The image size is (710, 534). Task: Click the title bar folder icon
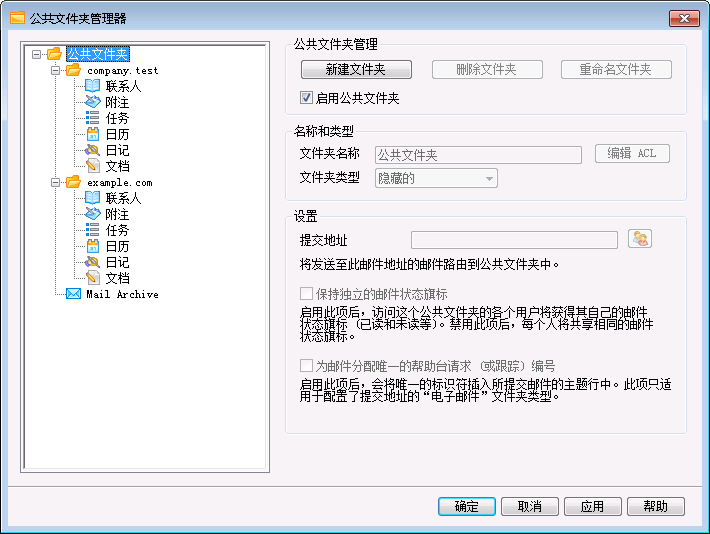(x=17, y=18)
